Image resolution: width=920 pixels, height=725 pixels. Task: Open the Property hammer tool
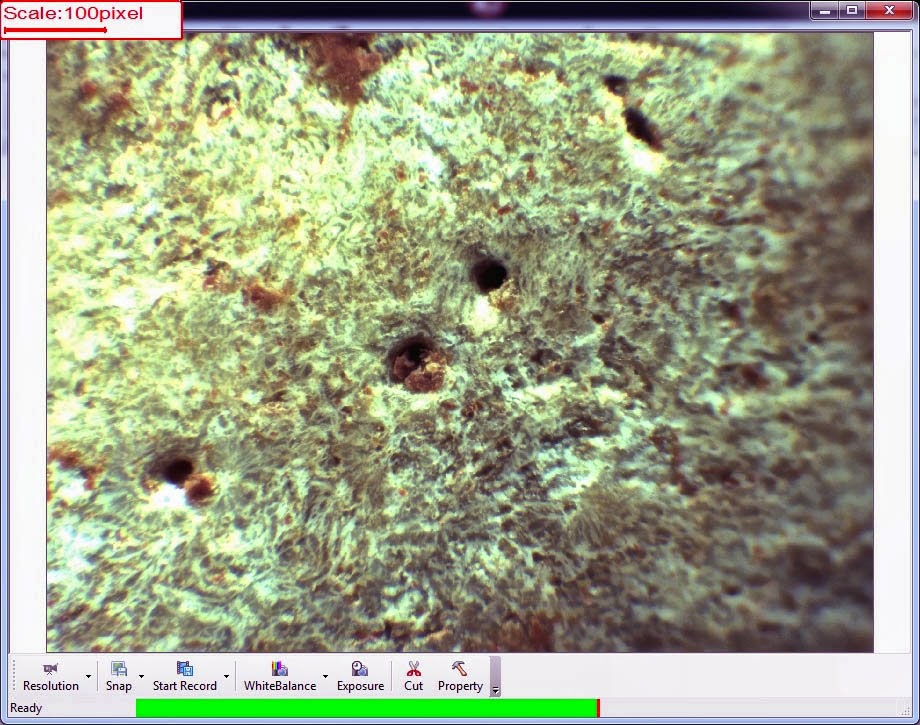(x=460, y=676)
